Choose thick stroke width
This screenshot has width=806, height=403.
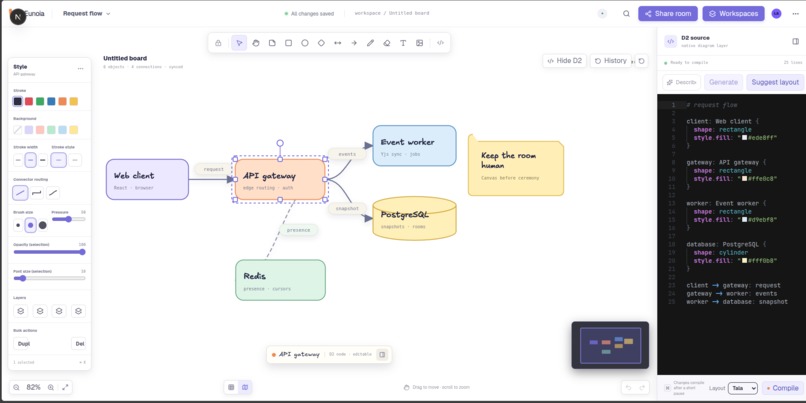[x=43, y=160]
